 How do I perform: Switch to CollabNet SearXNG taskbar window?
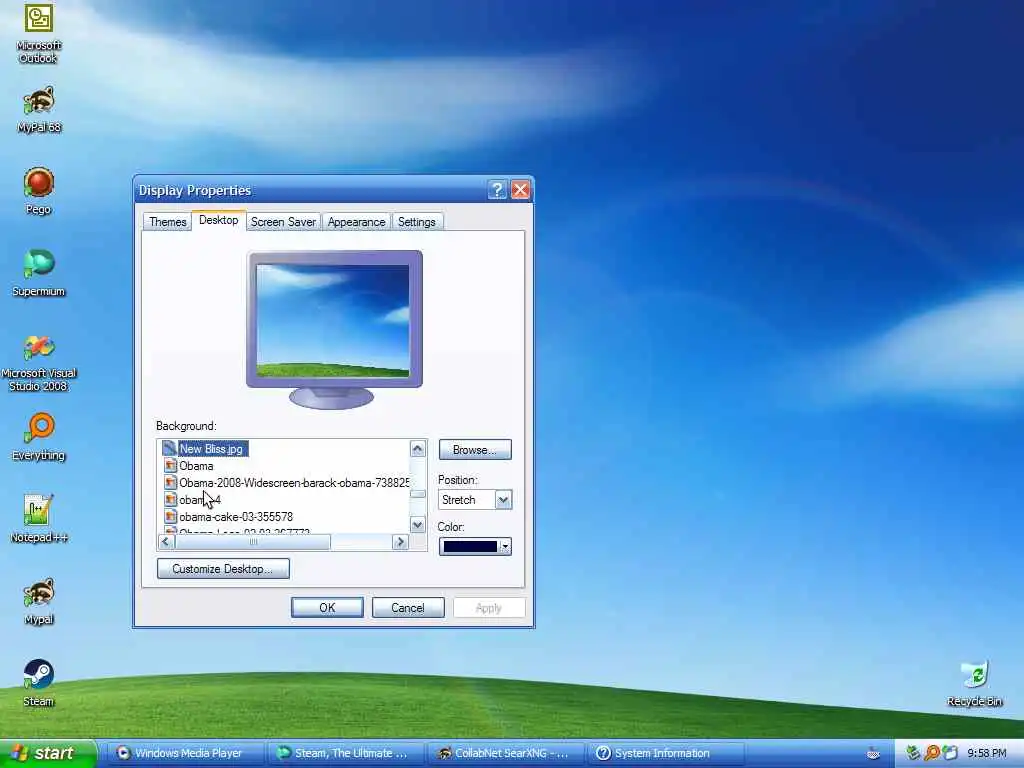point(505,753)
